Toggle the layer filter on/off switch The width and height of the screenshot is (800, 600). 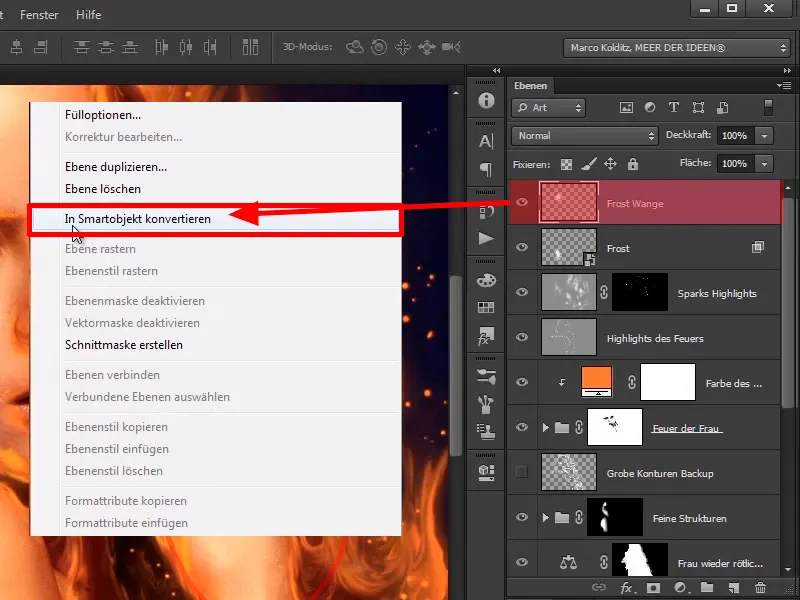pyautogui.click(x=768, y=108)
